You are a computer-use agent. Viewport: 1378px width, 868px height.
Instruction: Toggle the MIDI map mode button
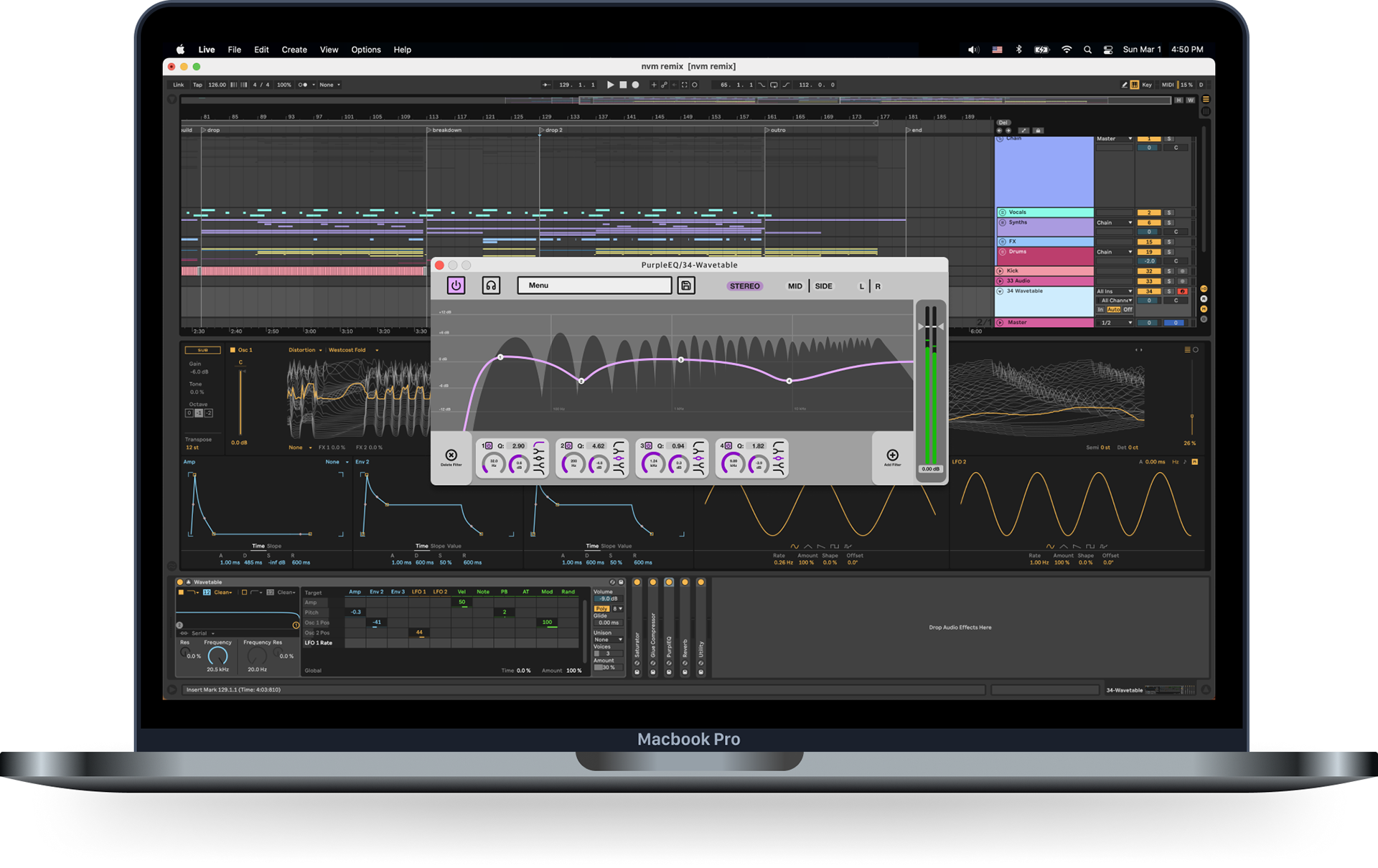click(1168, 85)
